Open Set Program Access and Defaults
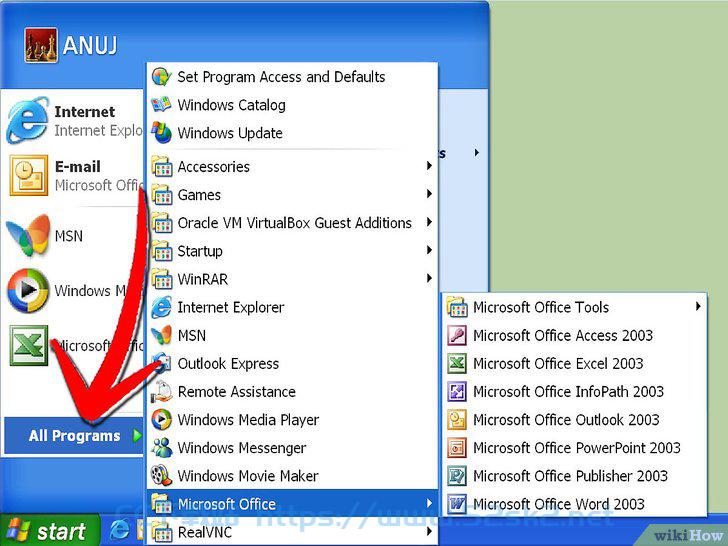 click(x=292, y=77)
